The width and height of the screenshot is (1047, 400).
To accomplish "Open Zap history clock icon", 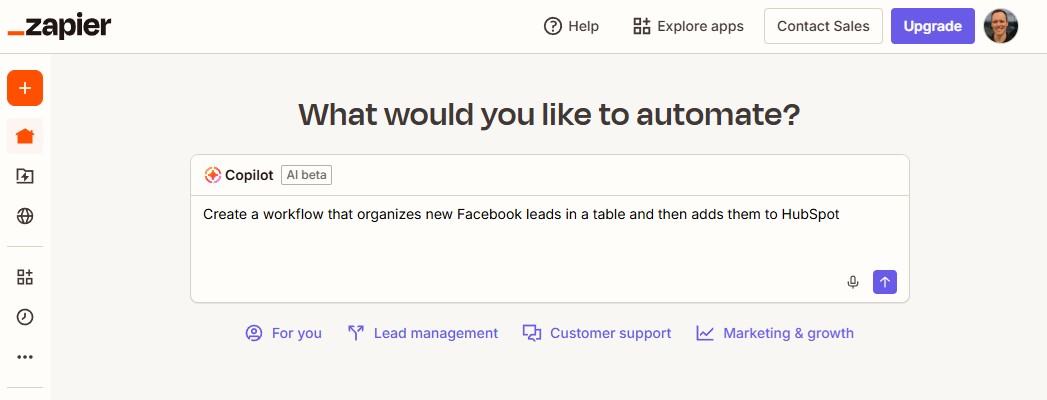I will [x=25, y=317].
